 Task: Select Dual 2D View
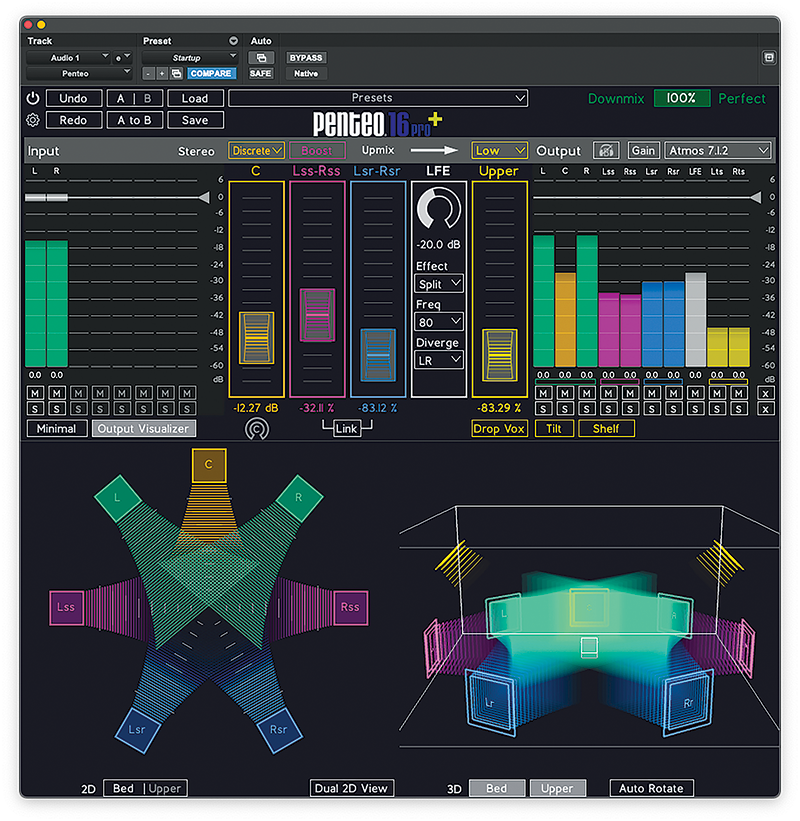(x=351, y=789)
